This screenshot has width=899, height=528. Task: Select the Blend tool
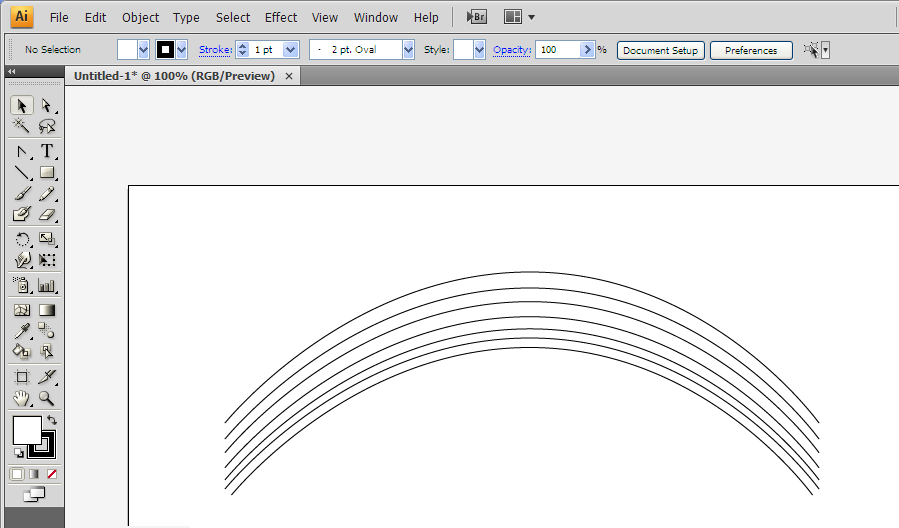(x=46, y=331)
